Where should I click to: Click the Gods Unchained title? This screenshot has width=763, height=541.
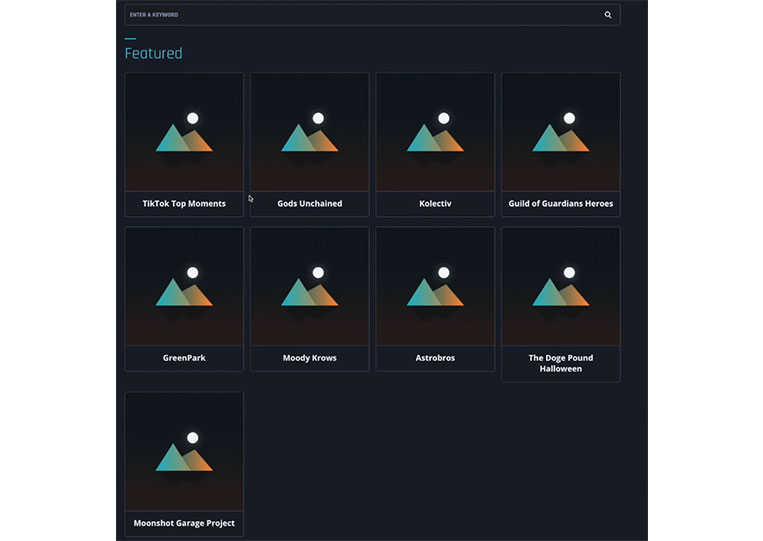pos(309,203)
